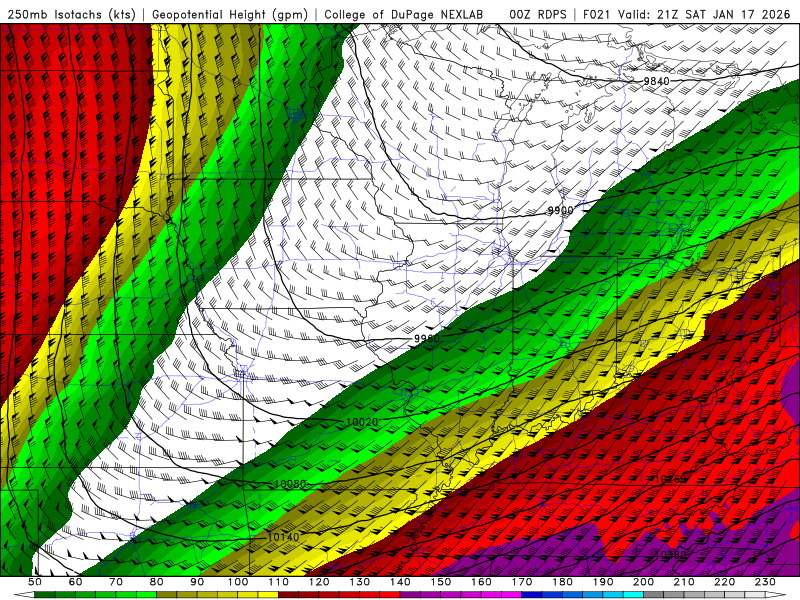Image resolution: width=800 pixels, height=600 pixels.
Task: Click the 10020 height contour label
Action: (362, 422)
